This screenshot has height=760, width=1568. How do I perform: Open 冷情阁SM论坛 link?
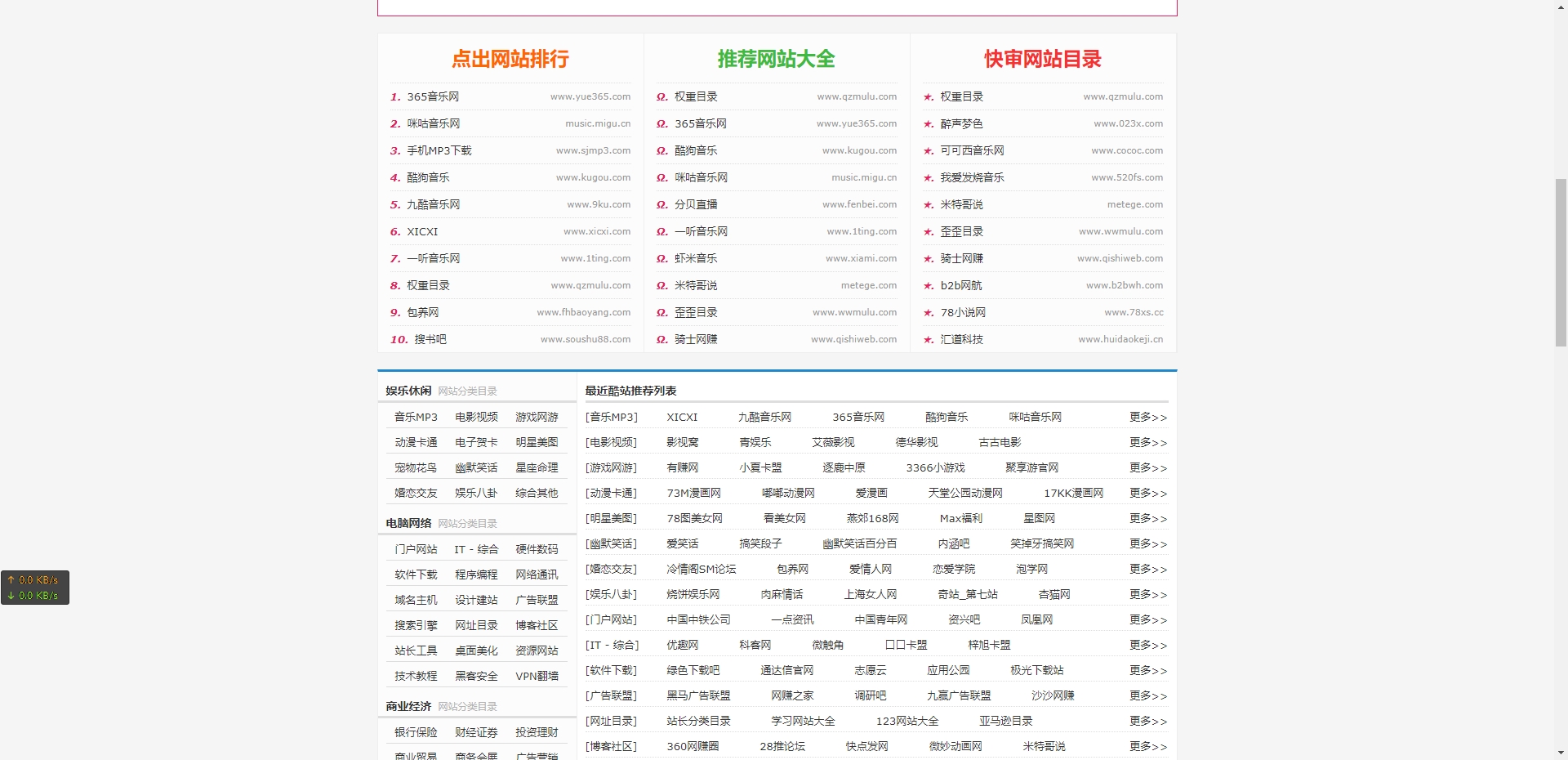pos(702,569)
